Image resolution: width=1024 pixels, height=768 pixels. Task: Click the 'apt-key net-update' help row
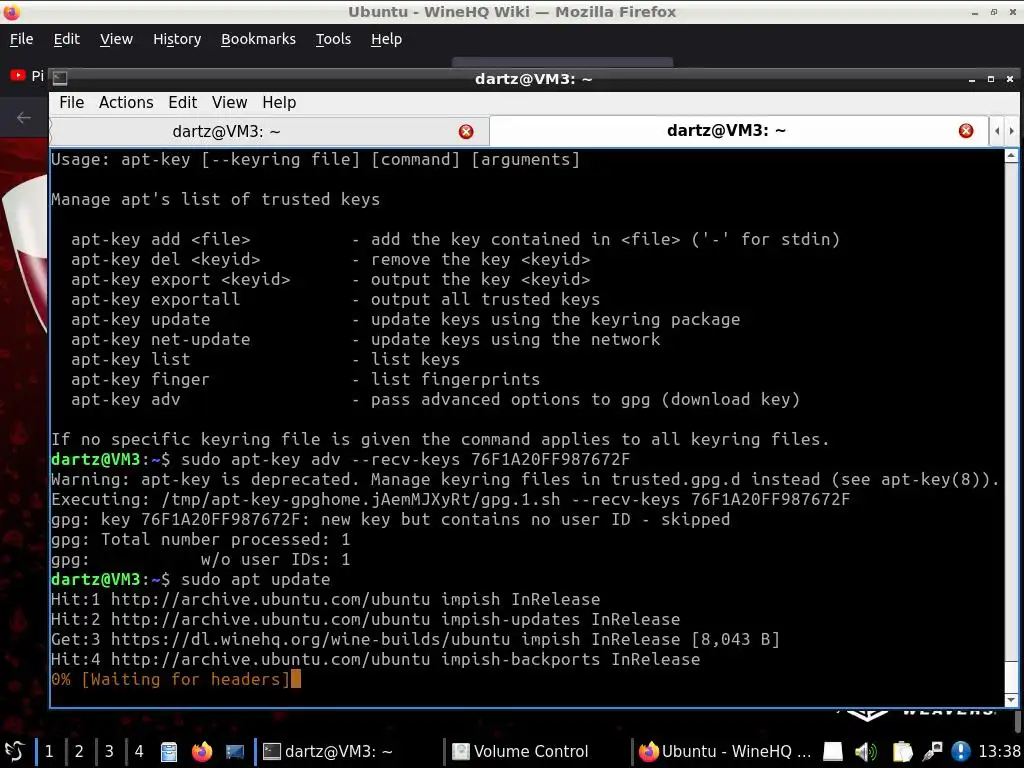point(366,340)
